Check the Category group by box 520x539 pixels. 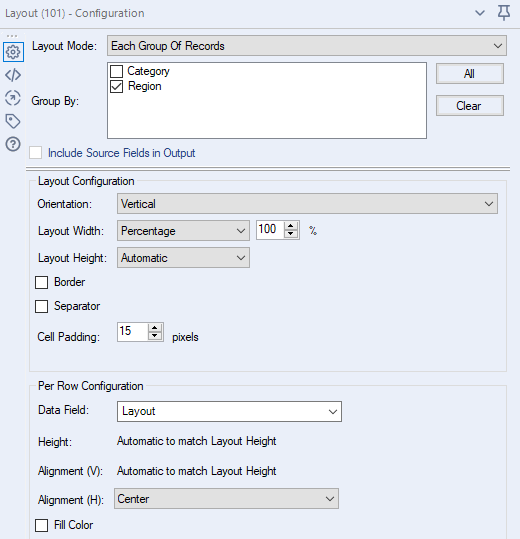coord(117,72)
